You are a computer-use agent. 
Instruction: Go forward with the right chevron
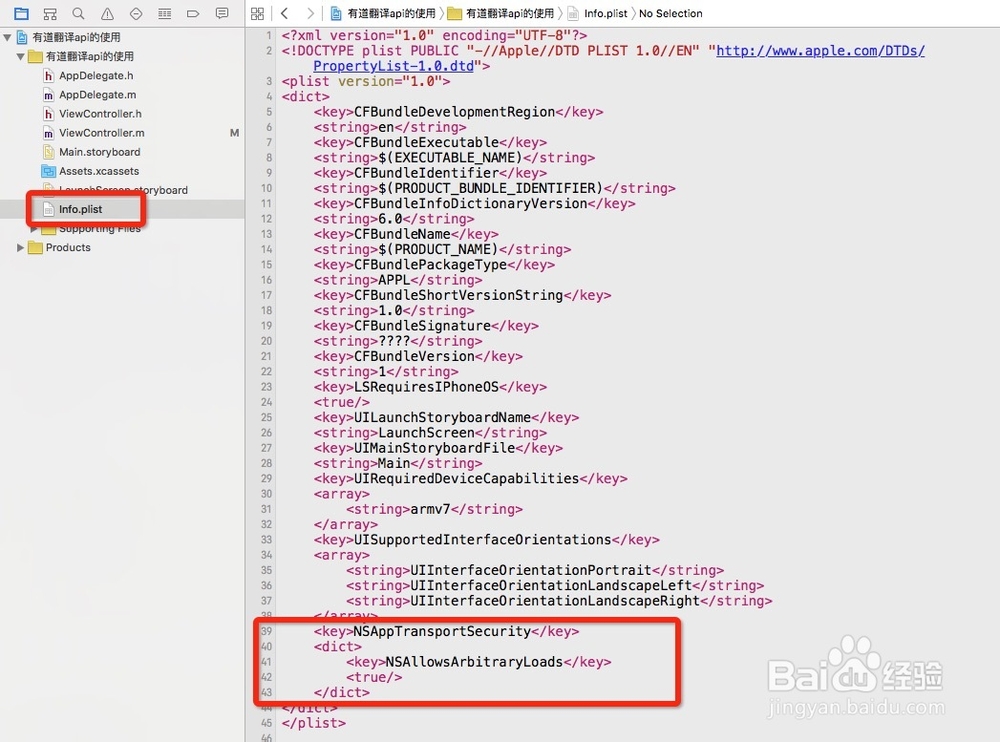(310, 13)
